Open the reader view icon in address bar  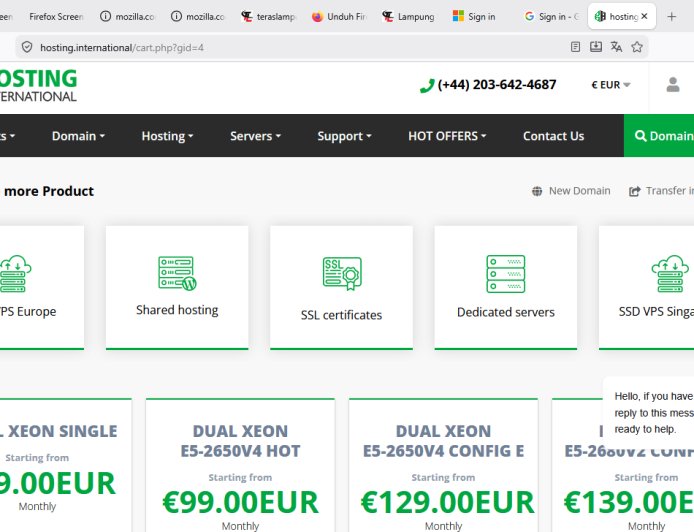coord(575,47)
